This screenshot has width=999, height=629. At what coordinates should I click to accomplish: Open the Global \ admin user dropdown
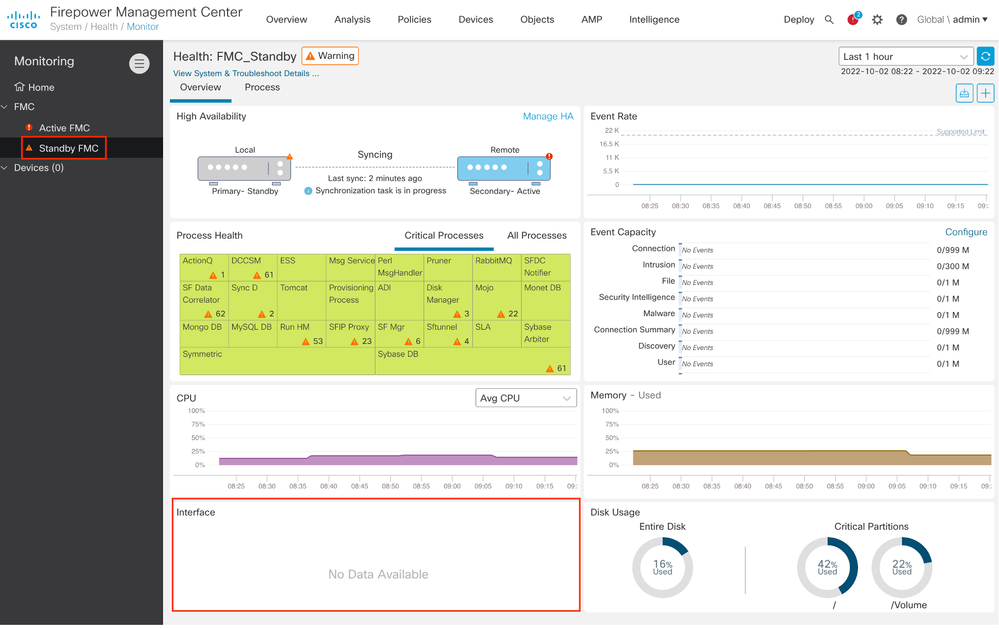[952, 20]
